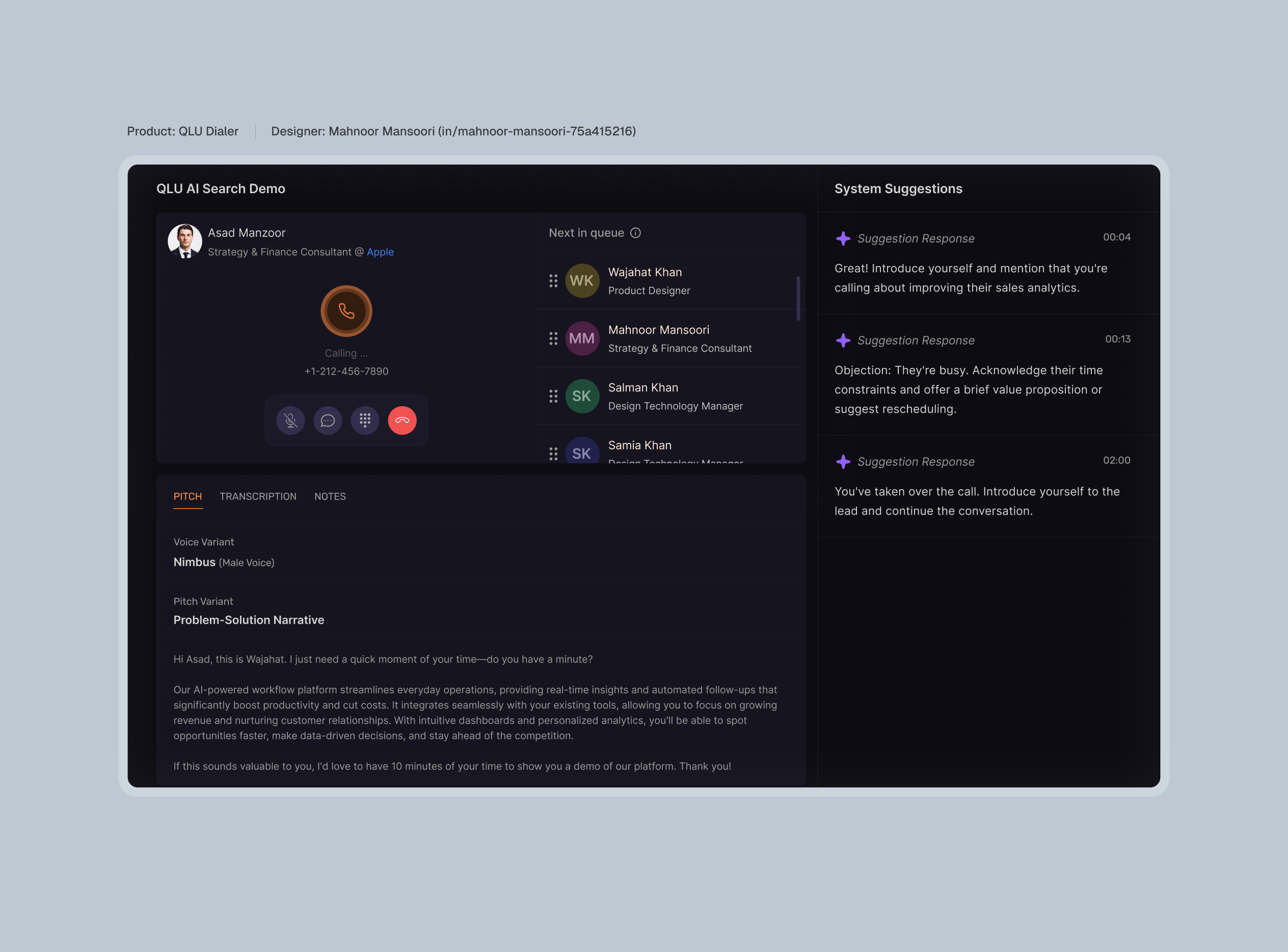This screenshot has height=952, width=1288.
Task: Click the phone number +1-212-456-7890
Action: click(x=346, y=371)
